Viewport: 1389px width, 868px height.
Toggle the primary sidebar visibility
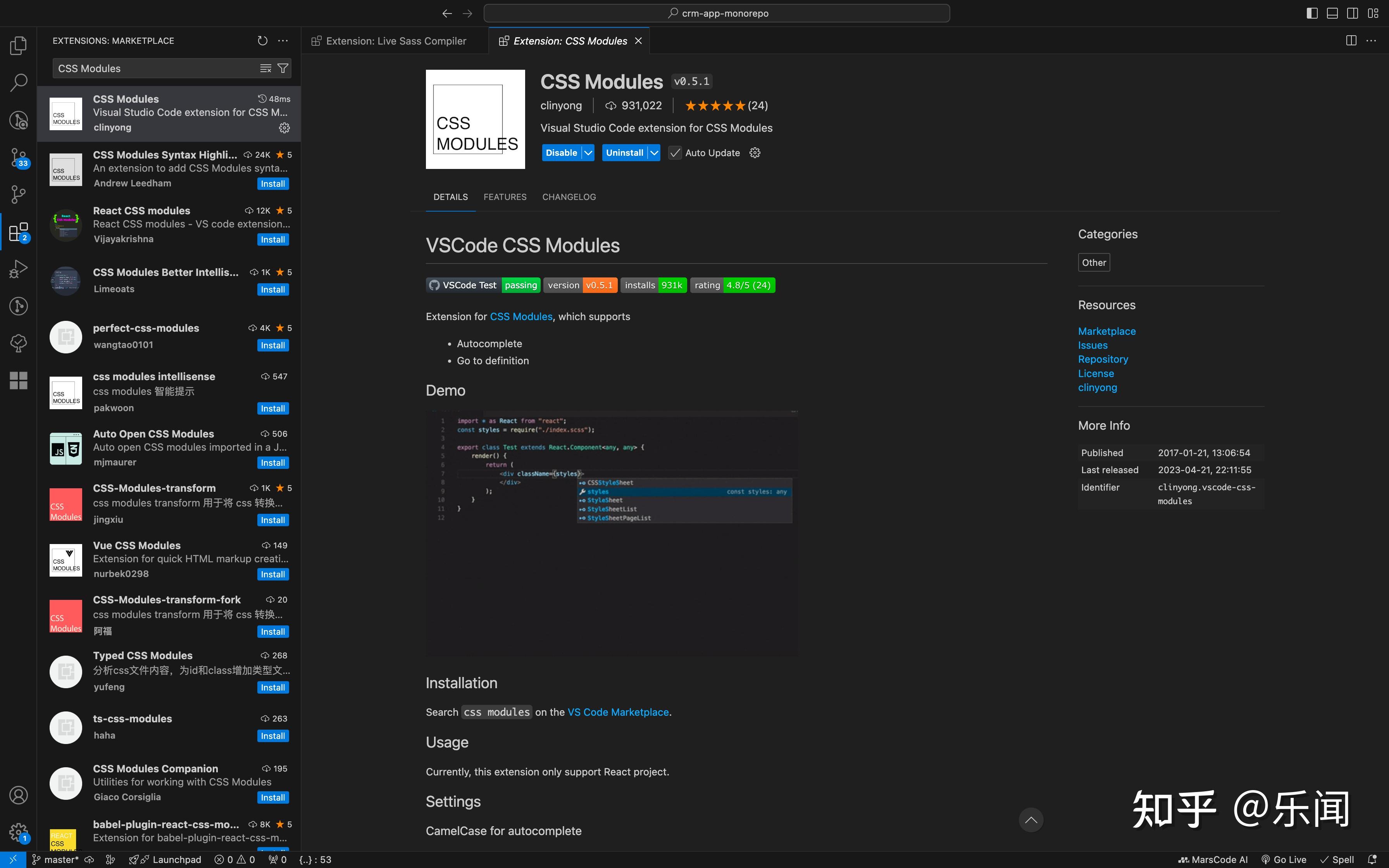tap(1312, 13)
